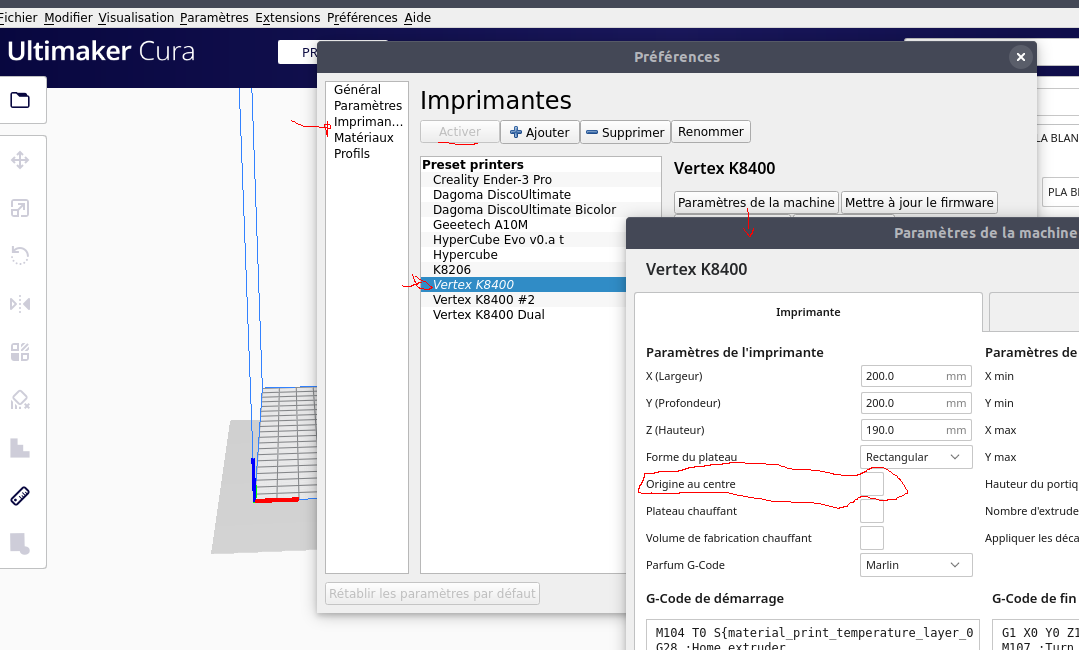This screenshot has width=1079, height=650.
Task: Select the ruler Measure tool
Action: pos(20,496)
